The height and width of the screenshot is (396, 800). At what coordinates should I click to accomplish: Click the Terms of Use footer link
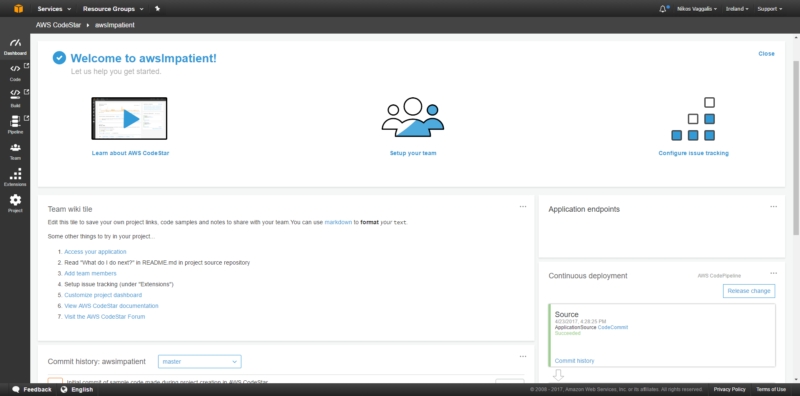(771, 389)
